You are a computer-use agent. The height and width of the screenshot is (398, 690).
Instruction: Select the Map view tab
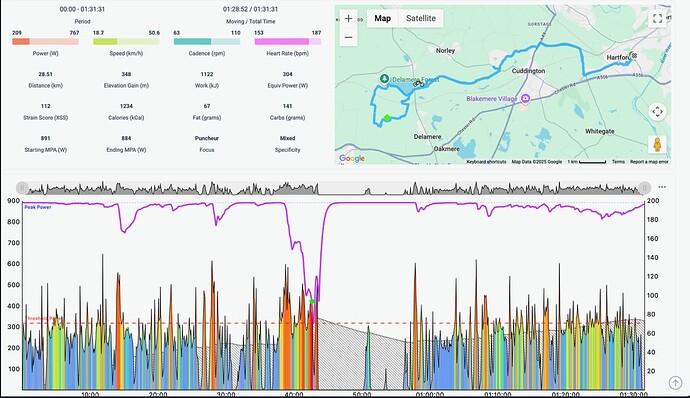pyautogui.click(x=382, y=18)
